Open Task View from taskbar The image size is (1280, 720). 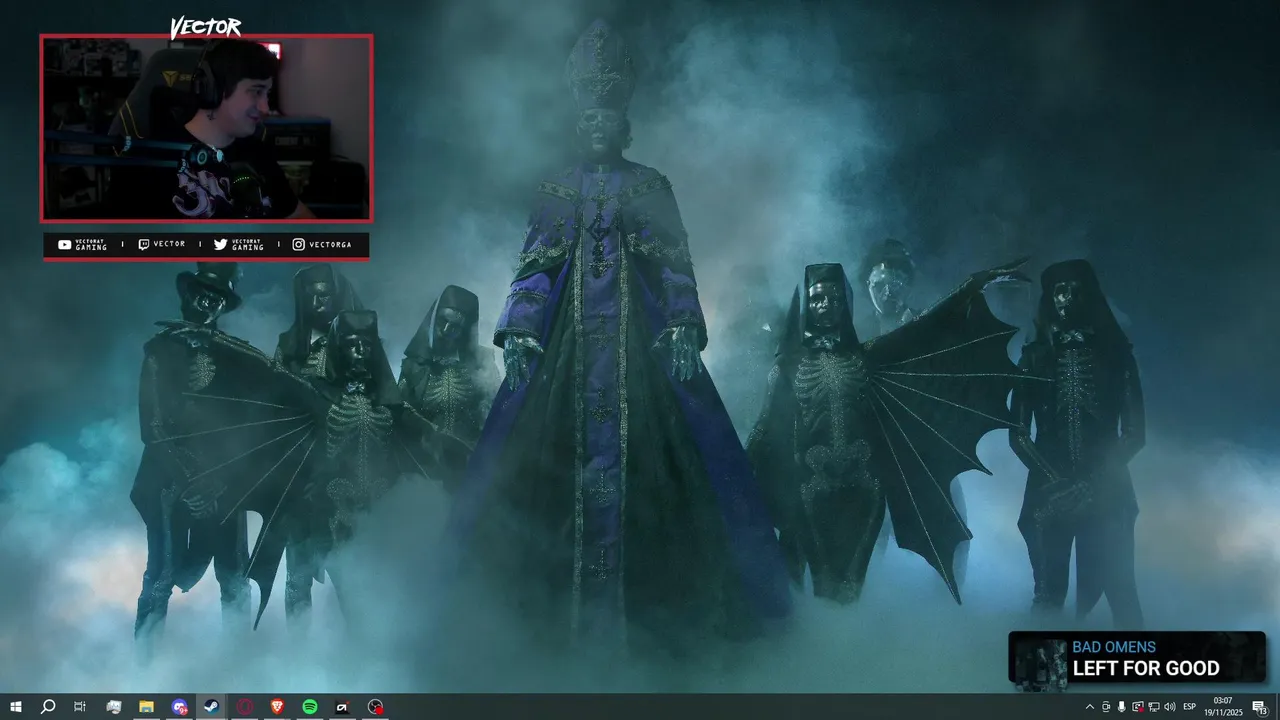80,707
